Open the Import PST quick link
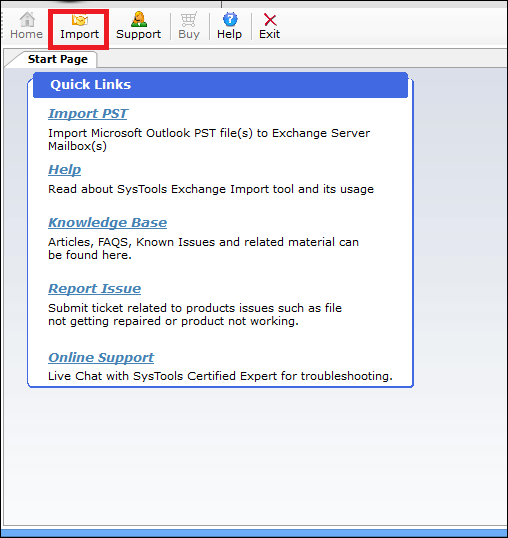Viewport: 508px width, 538px height. 88,114
